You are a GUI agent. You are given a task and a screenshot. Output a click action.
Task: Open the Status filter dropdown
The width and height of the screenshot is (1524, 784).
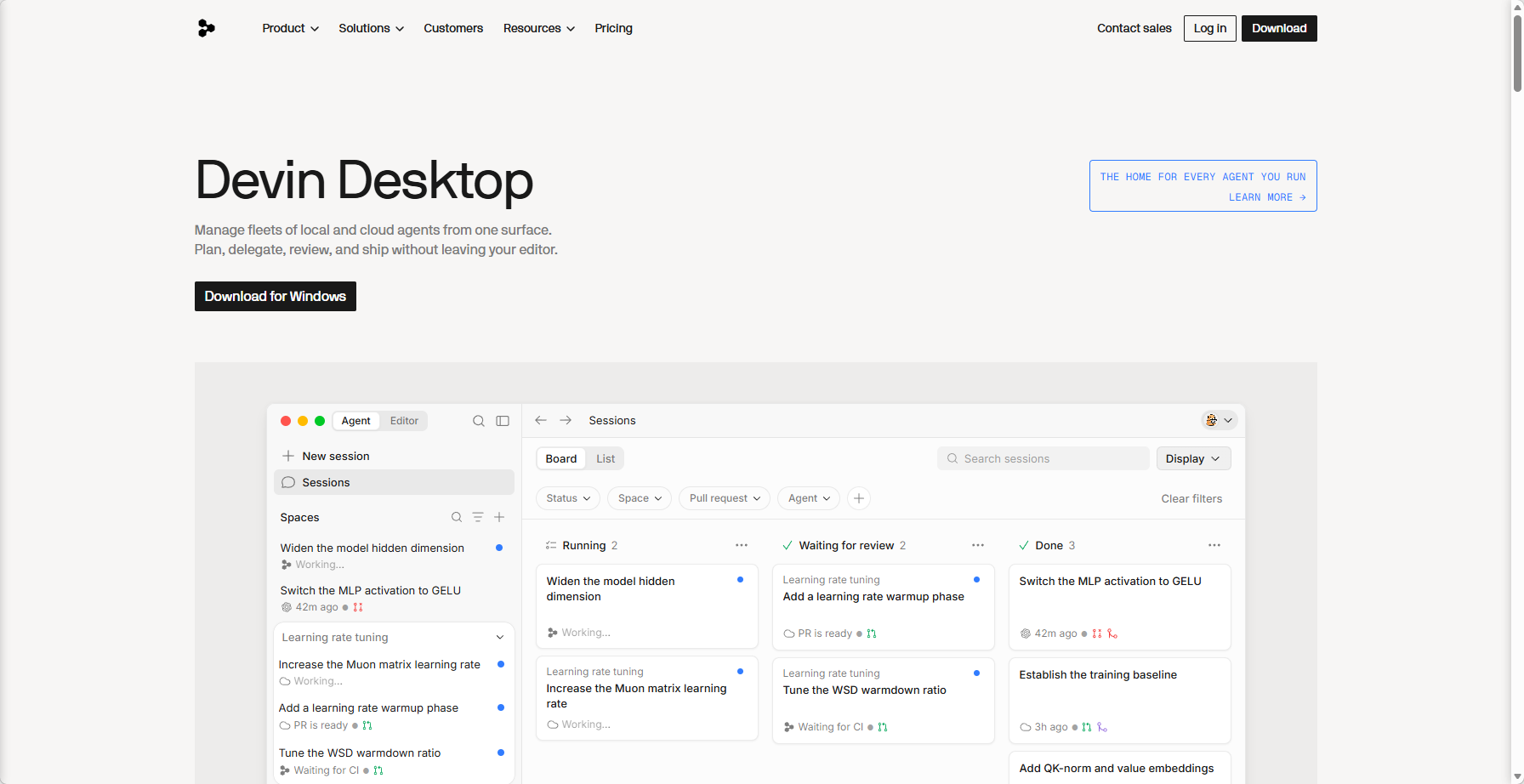click(x=568, y=498)
